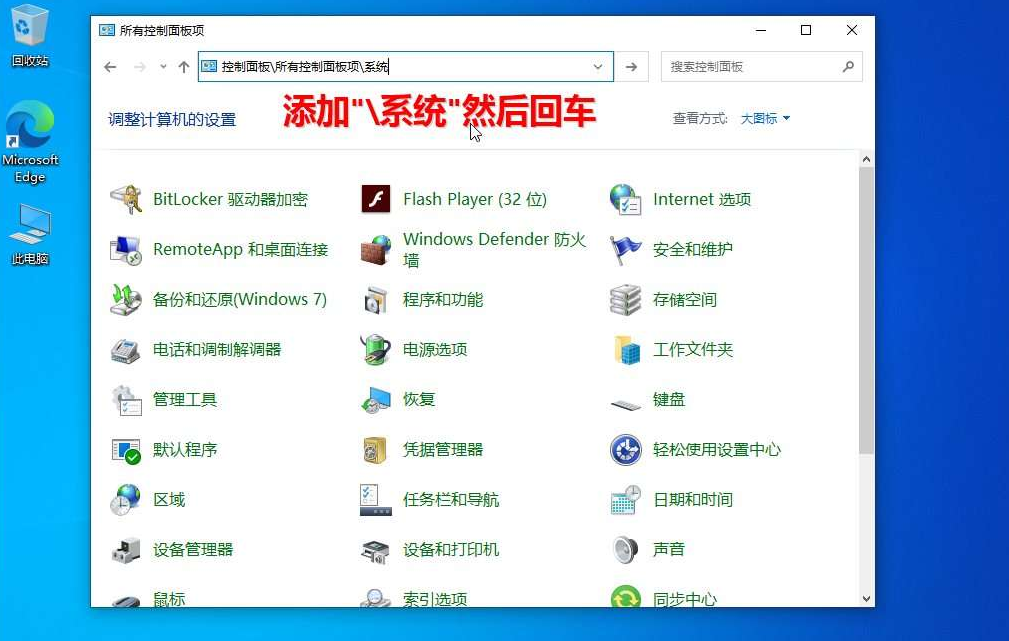Open RemoteApp 和桌面连接 icon
Screen dimensions: 1009x641
[125, 250]
